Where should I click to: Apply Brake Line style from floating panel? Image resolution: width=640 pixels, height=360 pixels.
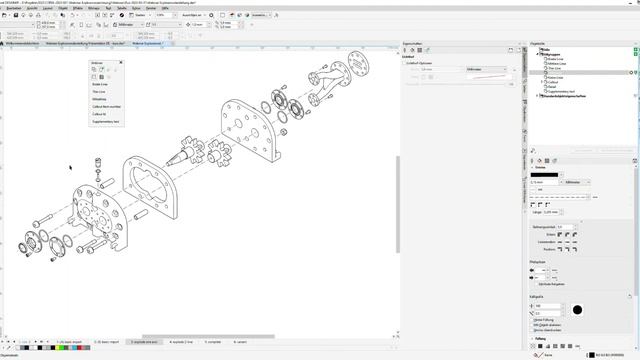[100, 84]
